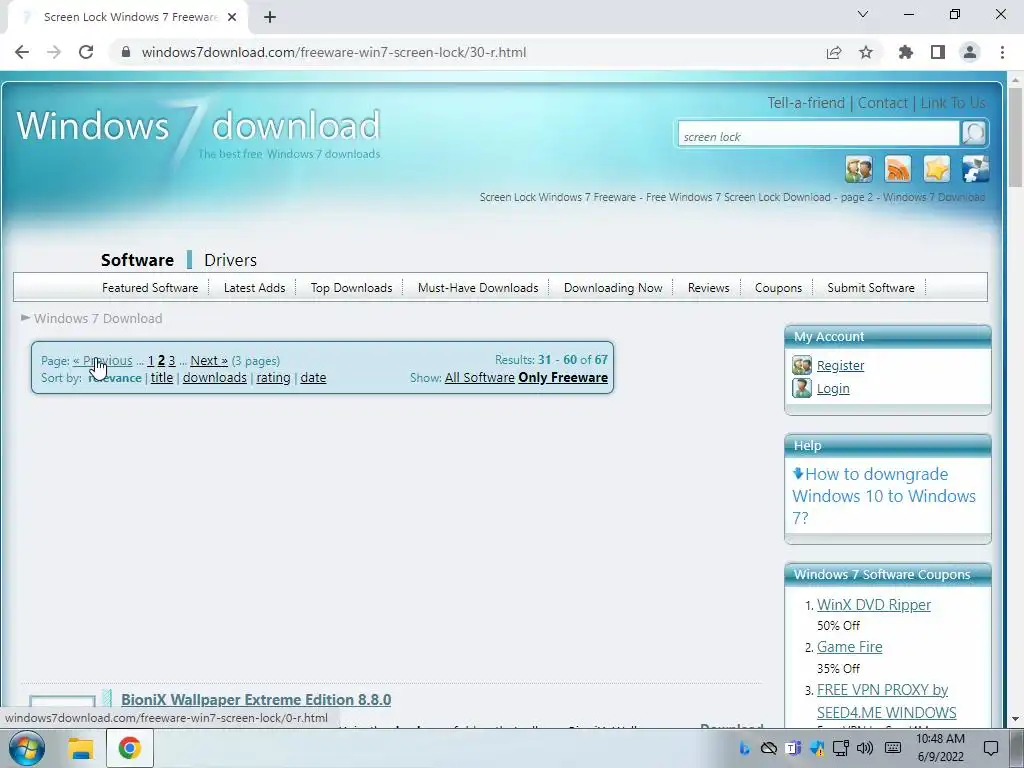
Task: Select the Drivers tab
Action: (231, 260)
